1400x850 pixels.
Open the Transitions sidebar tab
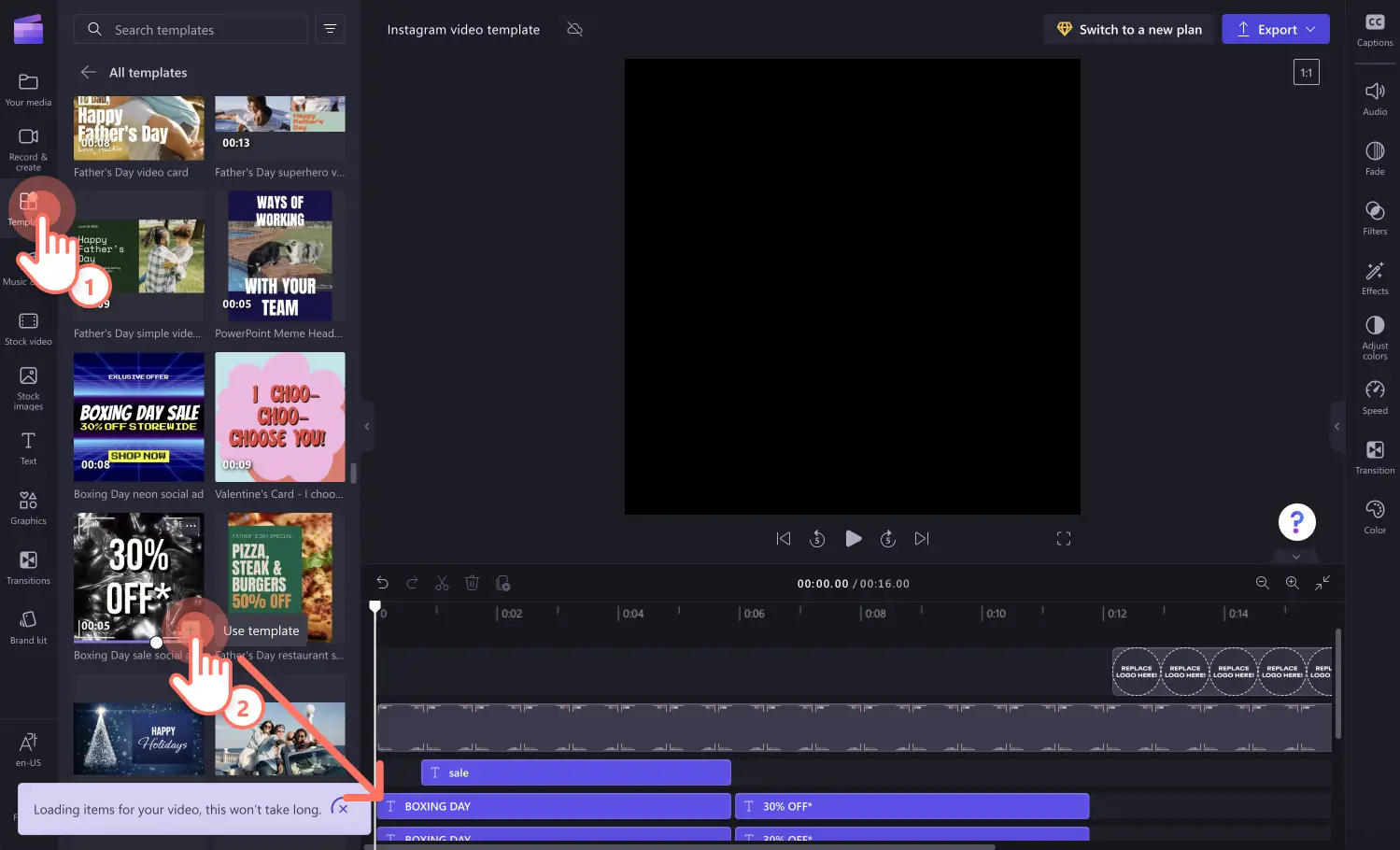point(28,568)
